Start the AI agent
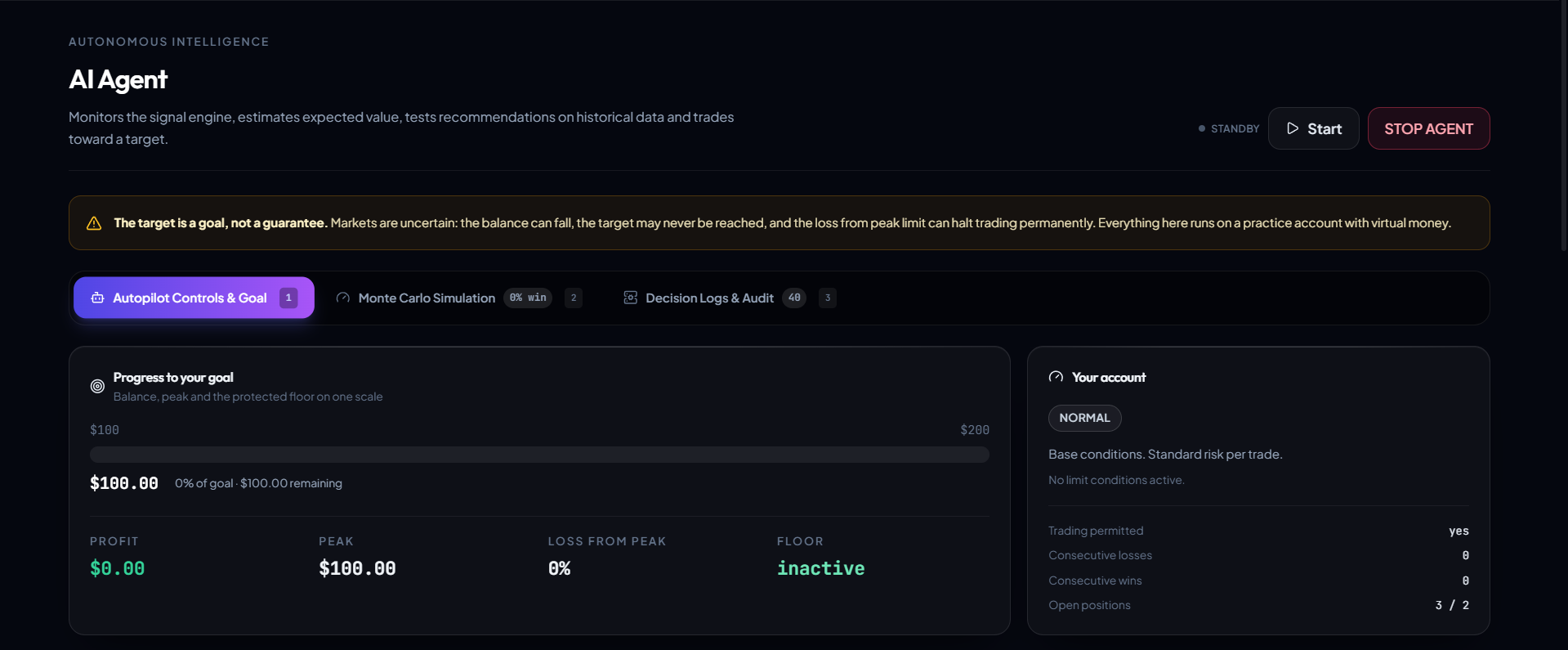 [x=1313, y=128]
